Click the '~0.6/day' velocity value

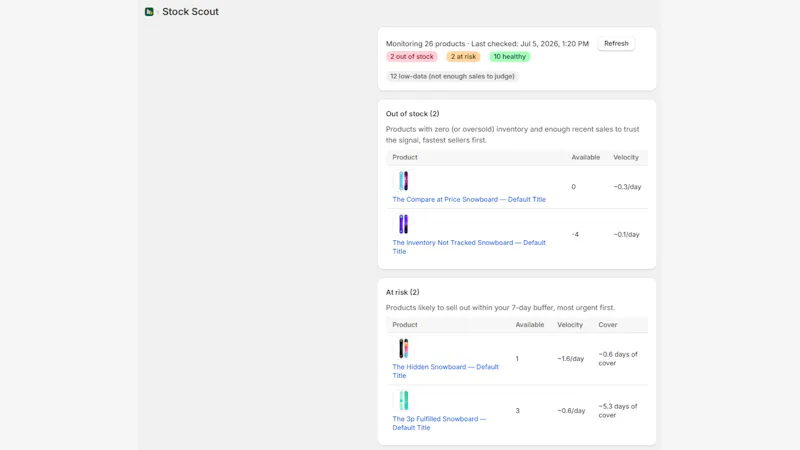point(571,411)
